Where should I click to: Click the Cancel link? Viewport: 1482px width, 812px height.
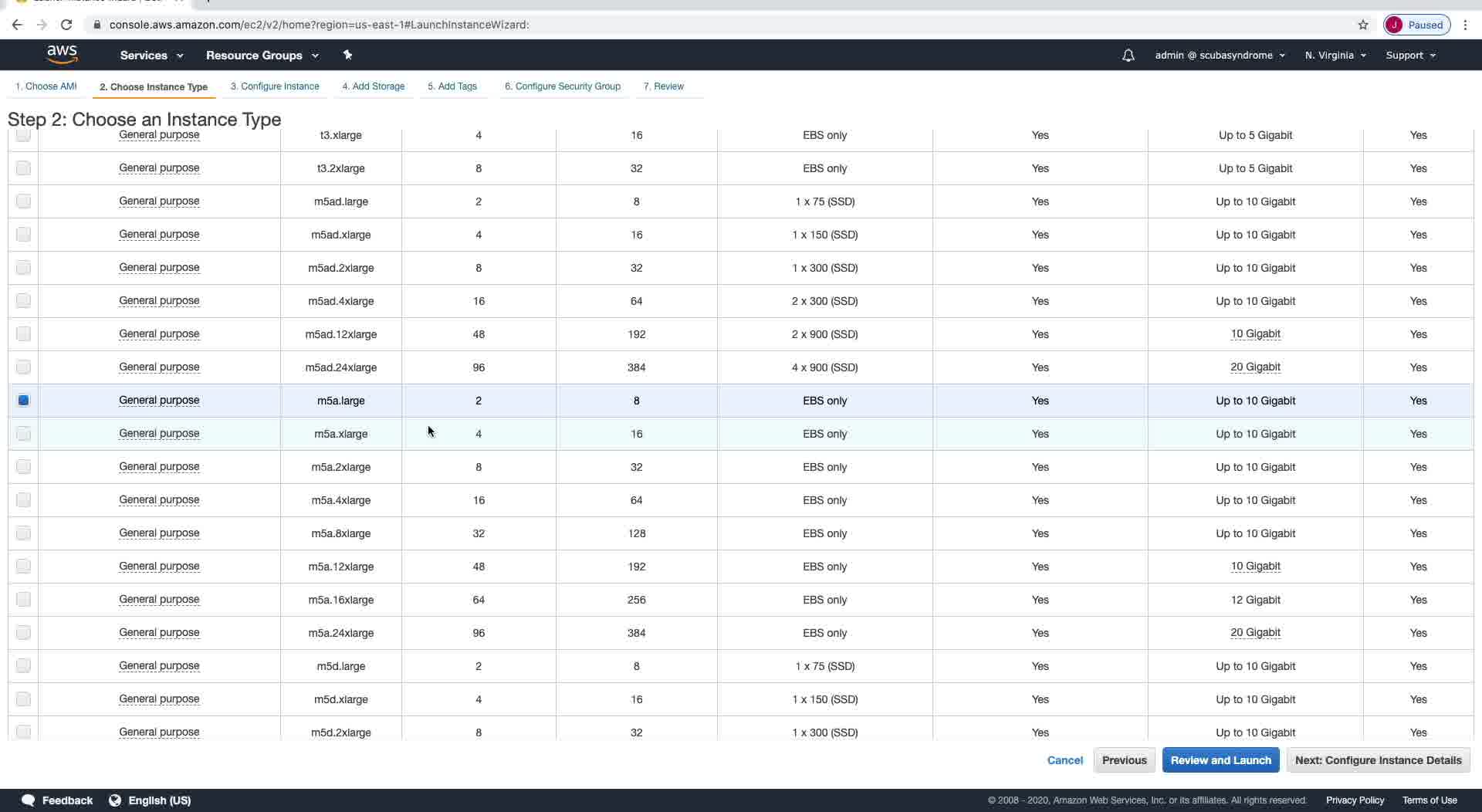click(1065, 760)
